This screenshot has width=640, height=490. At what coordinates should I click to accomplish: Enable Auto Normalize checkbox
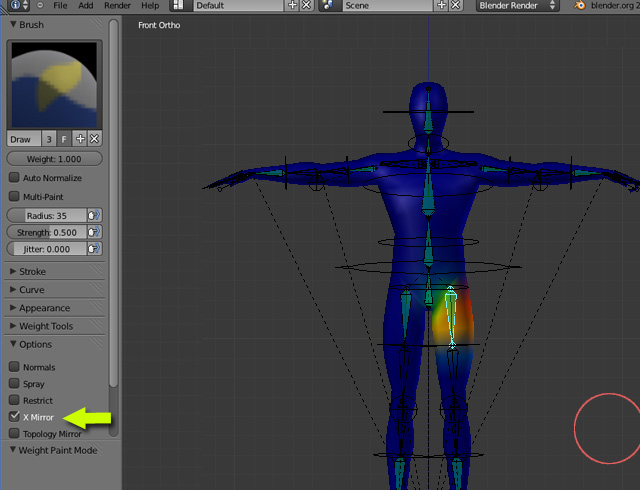tap(14, 178)
